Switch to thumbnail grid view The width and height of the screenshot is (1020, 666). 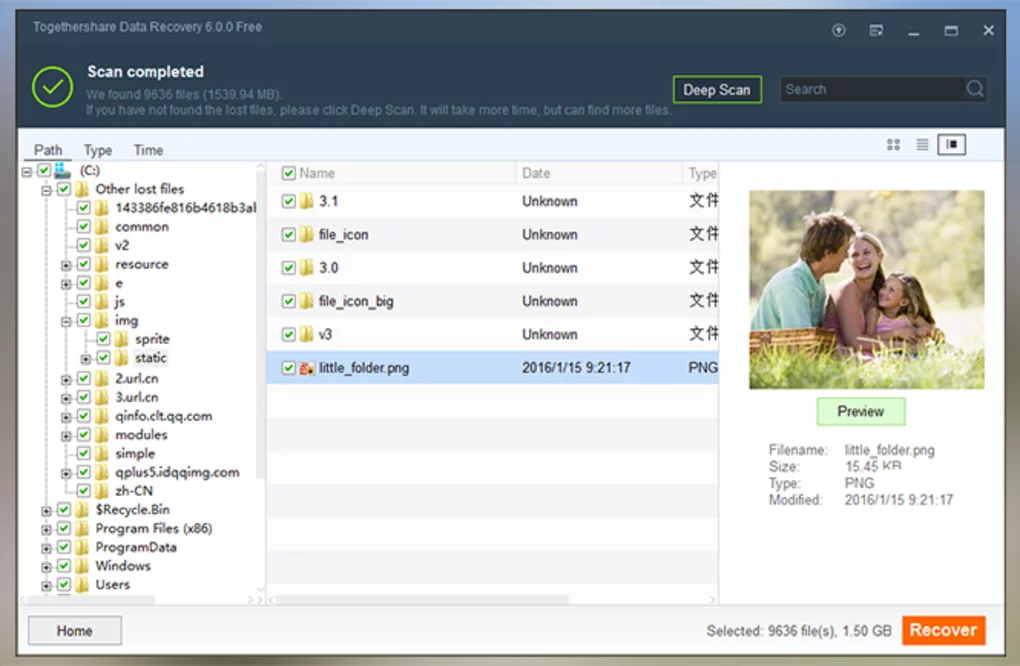pos(893,145)
